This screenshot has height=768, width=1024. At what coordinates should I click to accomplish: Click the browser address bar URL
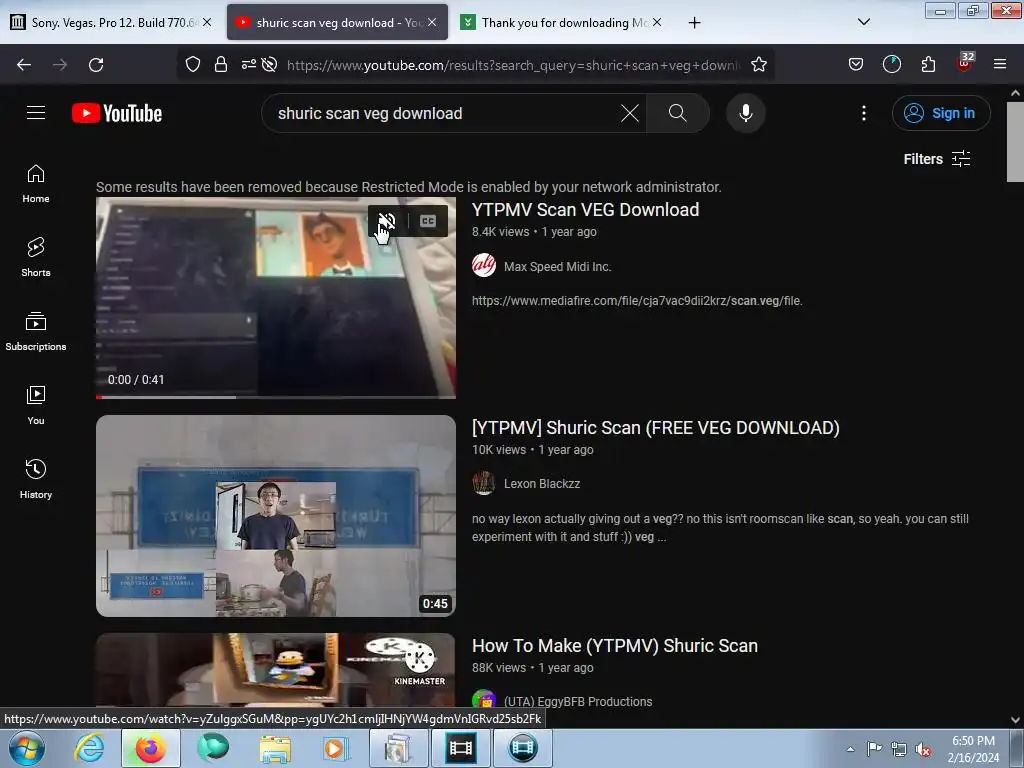point(513,65)
